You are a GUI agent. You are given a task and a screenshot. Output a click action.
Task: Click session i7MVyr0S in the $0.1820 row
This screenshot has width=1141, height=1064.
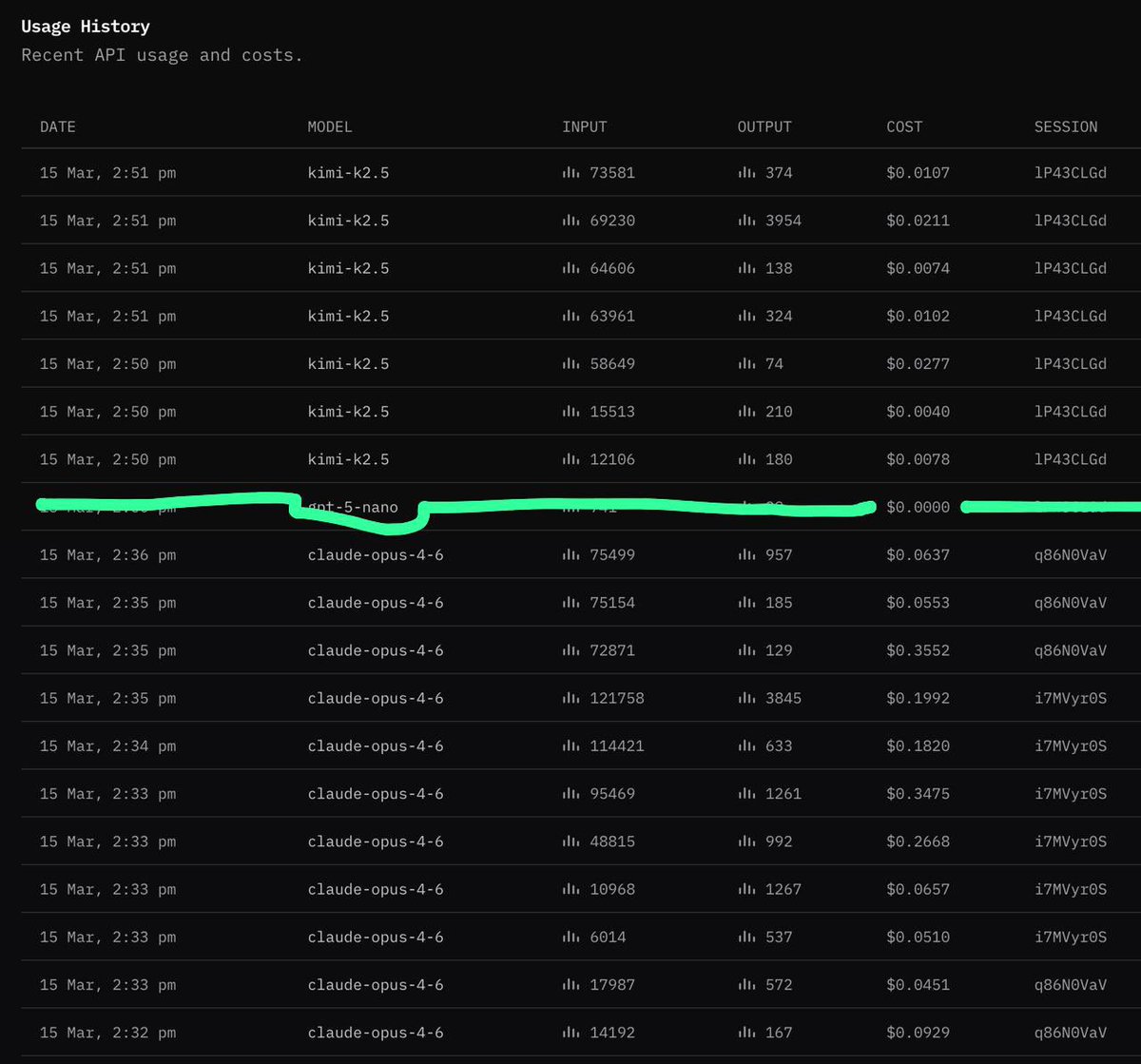[1071, 745]
